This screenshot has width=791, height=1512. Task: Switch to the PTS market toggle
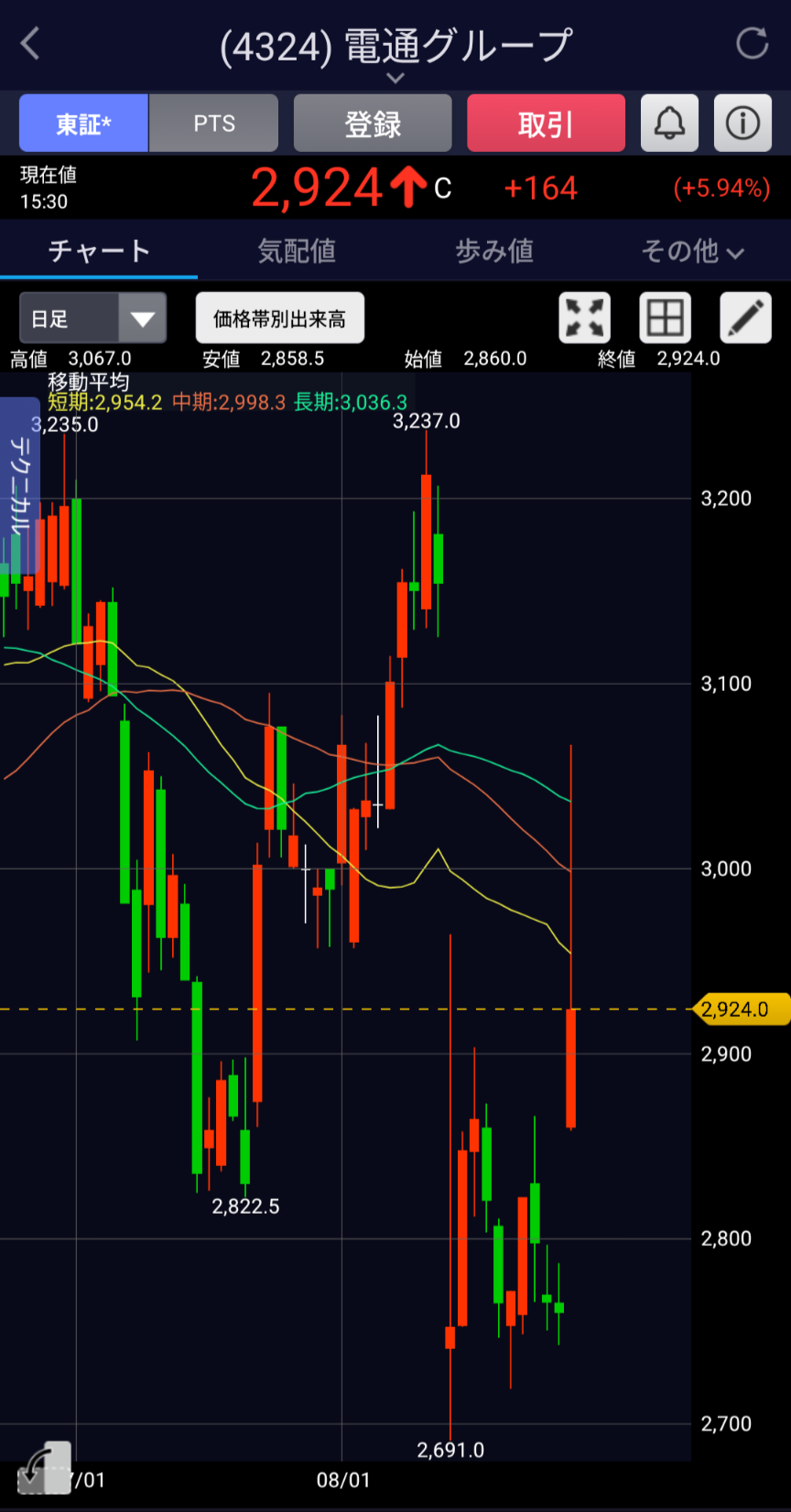tap(214, 124)
